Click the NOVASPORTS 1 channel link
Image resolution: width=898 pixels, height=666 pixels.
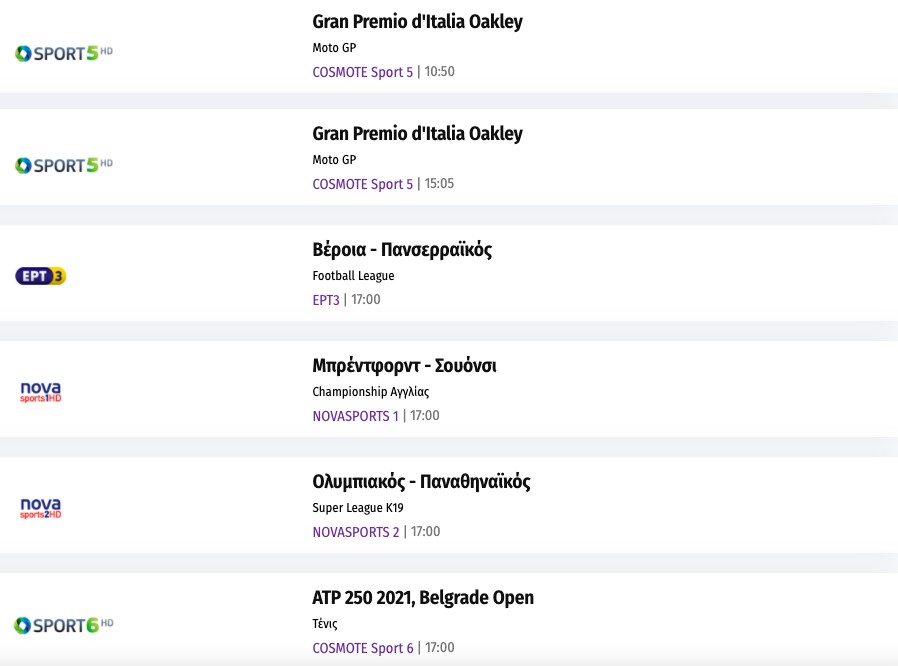(x=355, y=416)
